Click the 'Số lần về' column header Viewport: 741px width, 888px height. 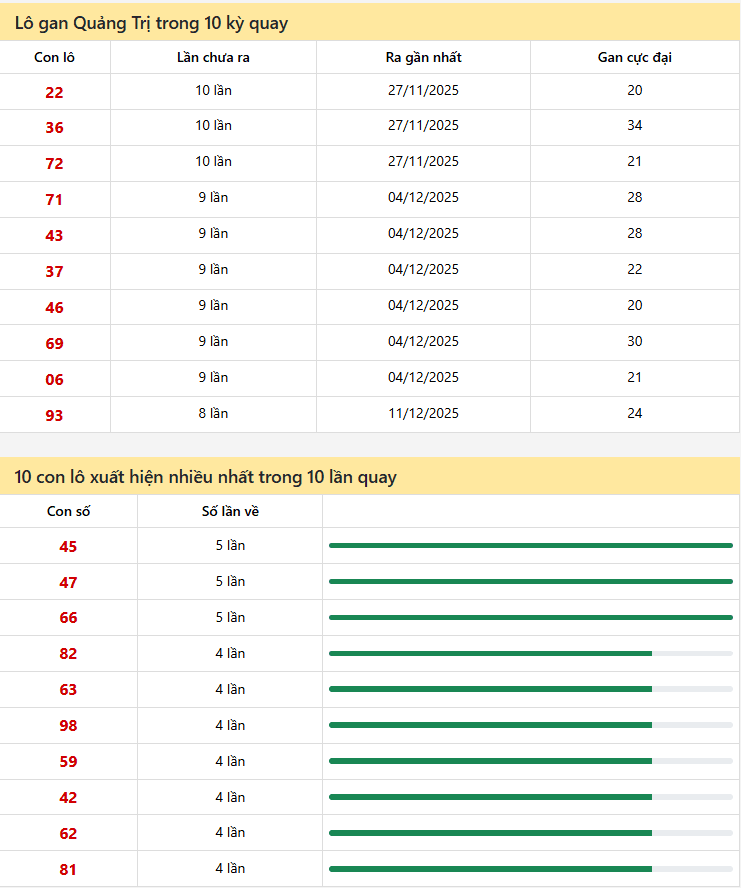[230, 511]
